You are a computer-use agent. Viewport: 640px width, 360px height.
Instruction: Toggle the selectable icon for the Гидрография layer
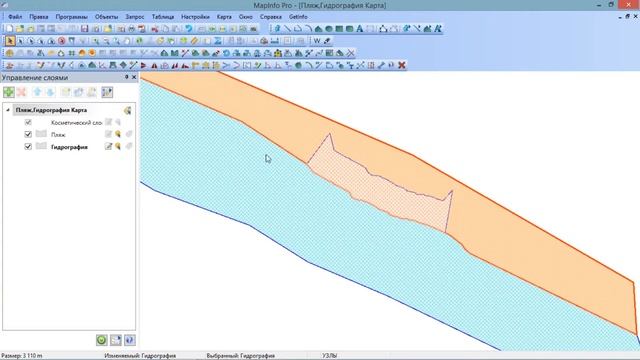coord(118,146)
